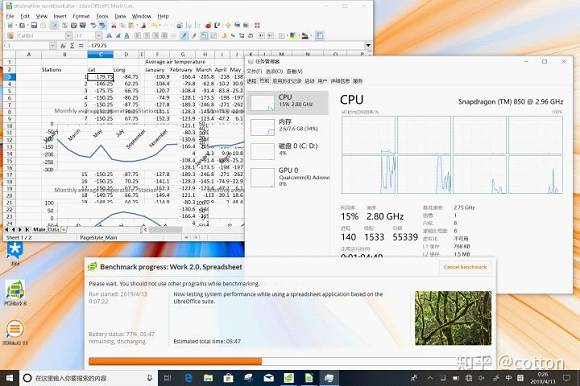Image resolution: width=580 pixels, height=386 pixels.
Task: Expand the formula bar arrow
Action: tap(368, 45)
